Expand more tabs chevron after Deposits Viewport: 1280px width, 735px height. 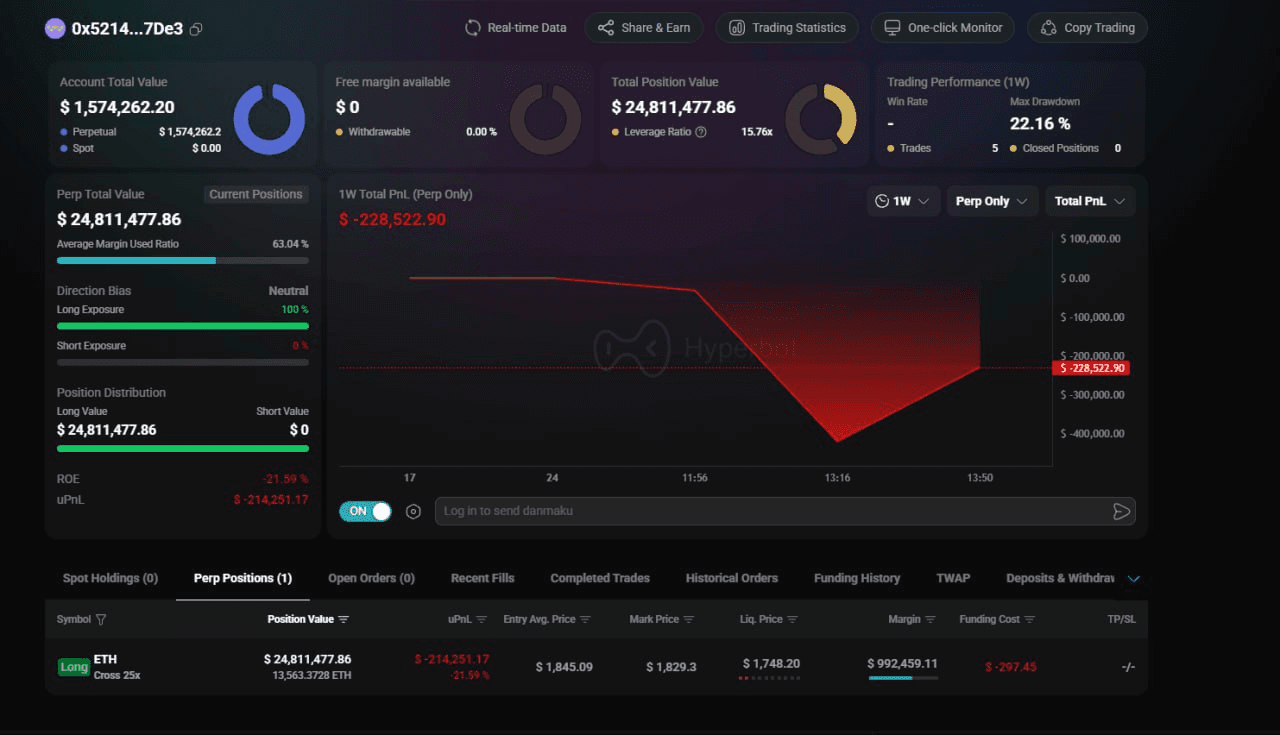click(x=1133, y=579)
